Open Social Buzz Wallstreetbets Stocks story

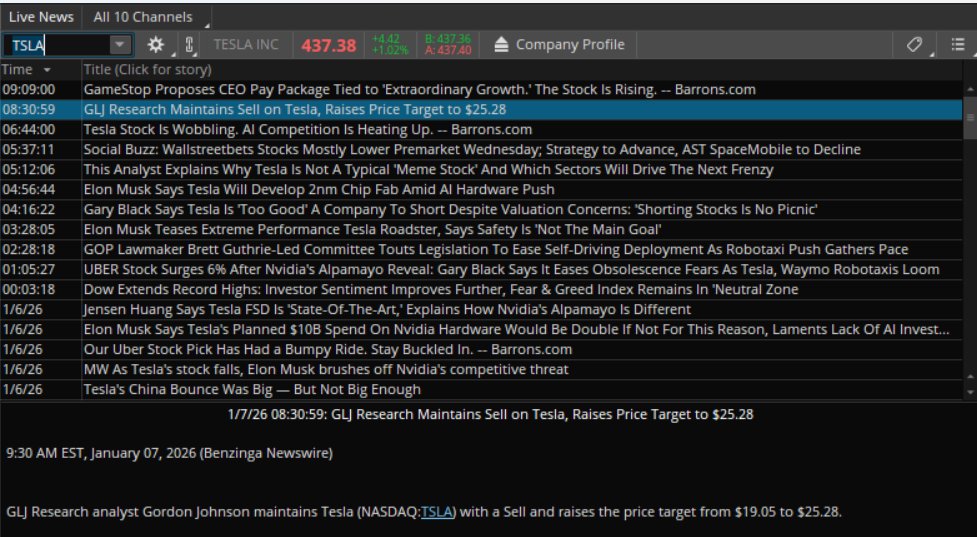click(x=472, y=150)
